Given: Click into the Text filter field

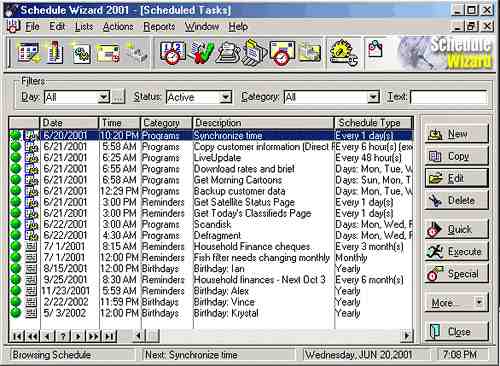Looking at the screenshot, I should point(449,97).
